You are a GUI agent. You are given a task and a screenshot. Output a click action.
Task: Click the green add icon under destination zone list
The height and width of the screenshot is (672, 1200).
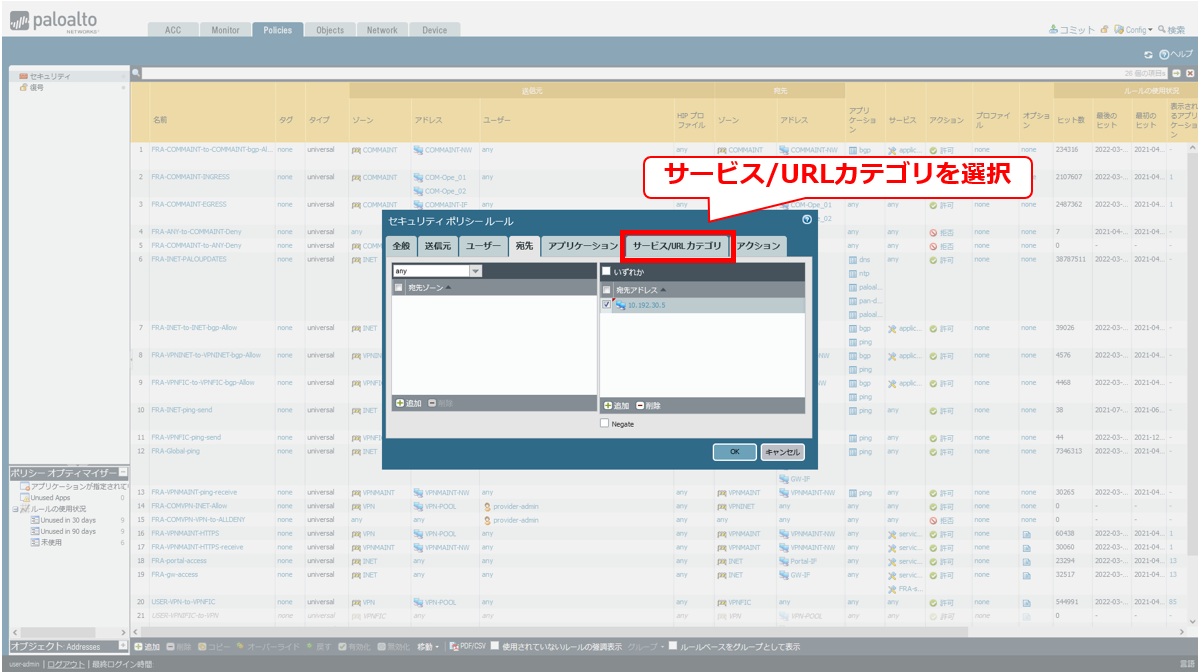click(x=399, y=403)
